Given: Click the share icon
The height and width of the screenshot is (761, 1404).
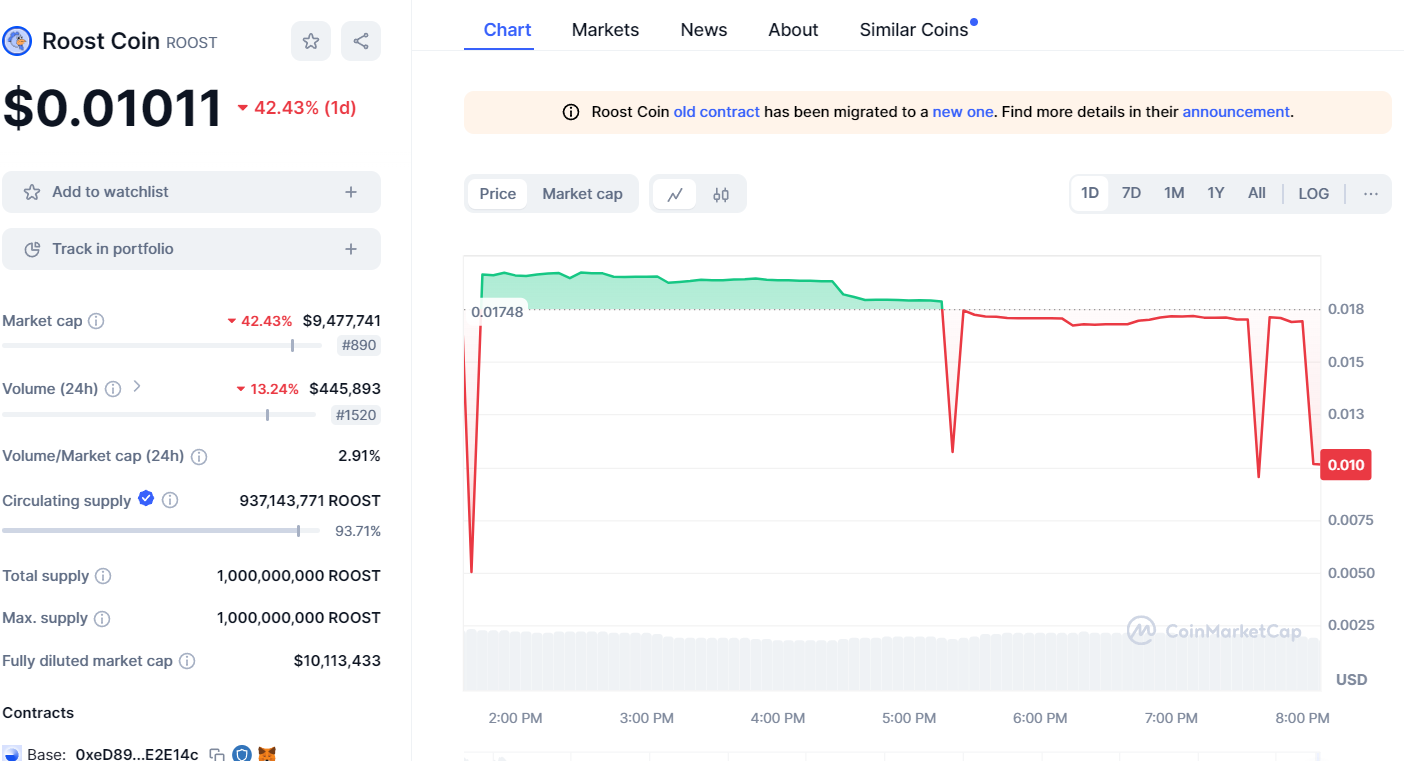Looking at the screenshot, I should coord(361,41).
